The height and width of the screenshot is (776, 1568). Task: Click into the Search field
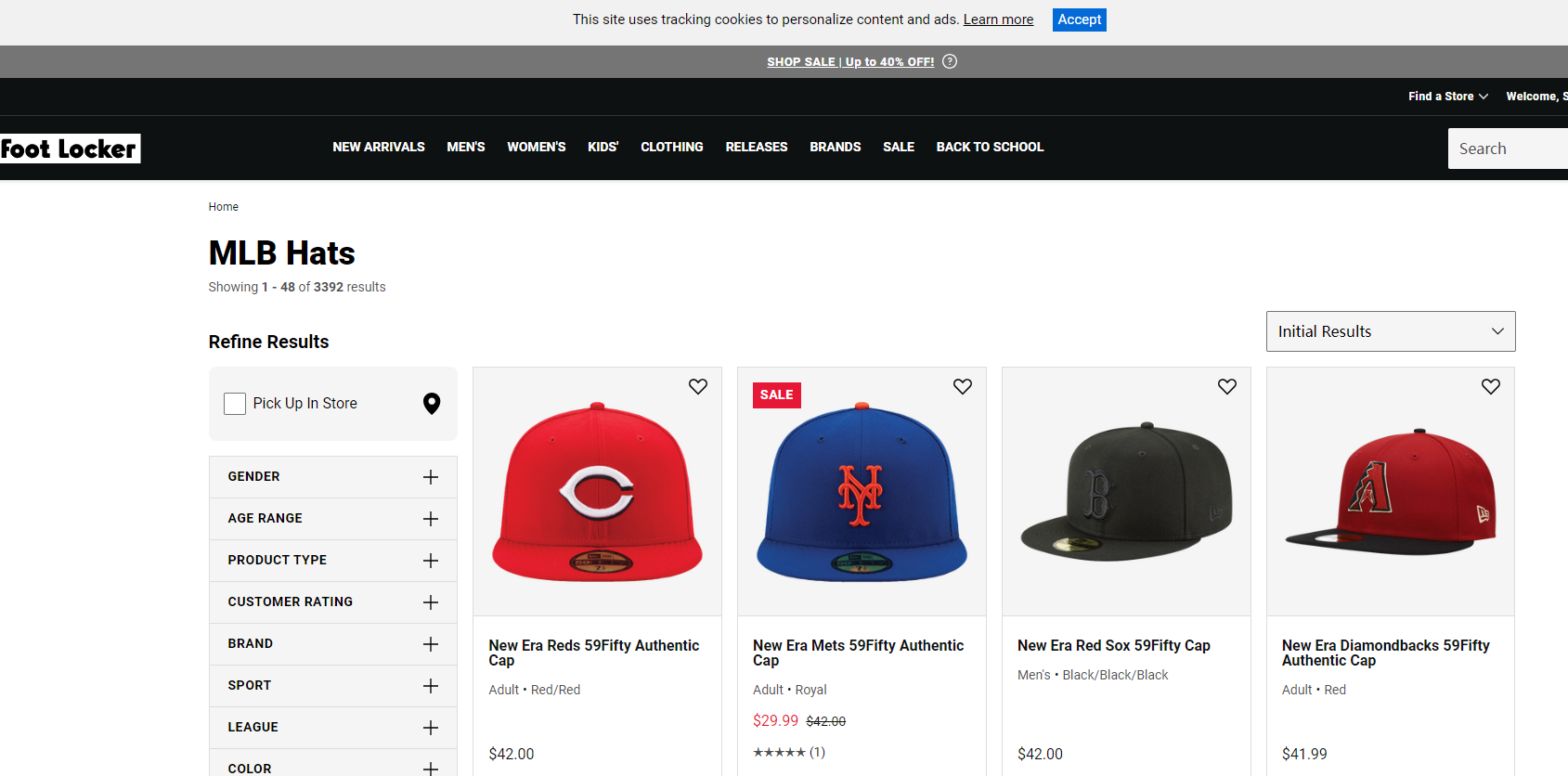(x=1506, y=149)
